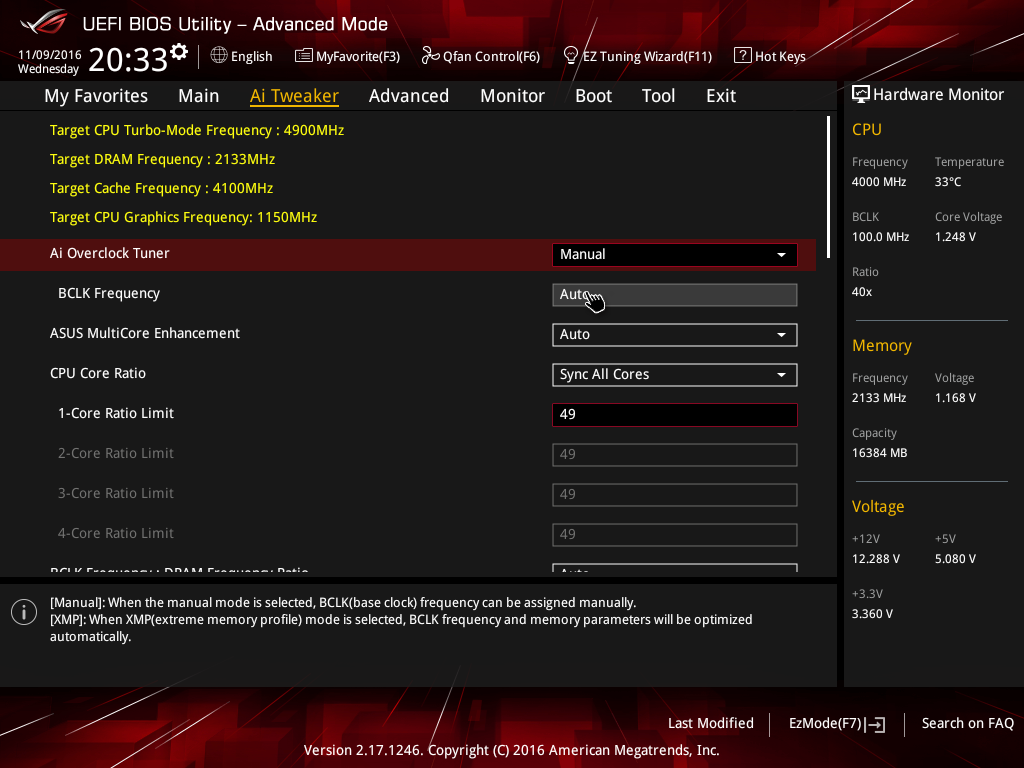This screenshot has width=1024, height=768.
Task: Click the 11/09/2016 date
Action: coord(50,55)
